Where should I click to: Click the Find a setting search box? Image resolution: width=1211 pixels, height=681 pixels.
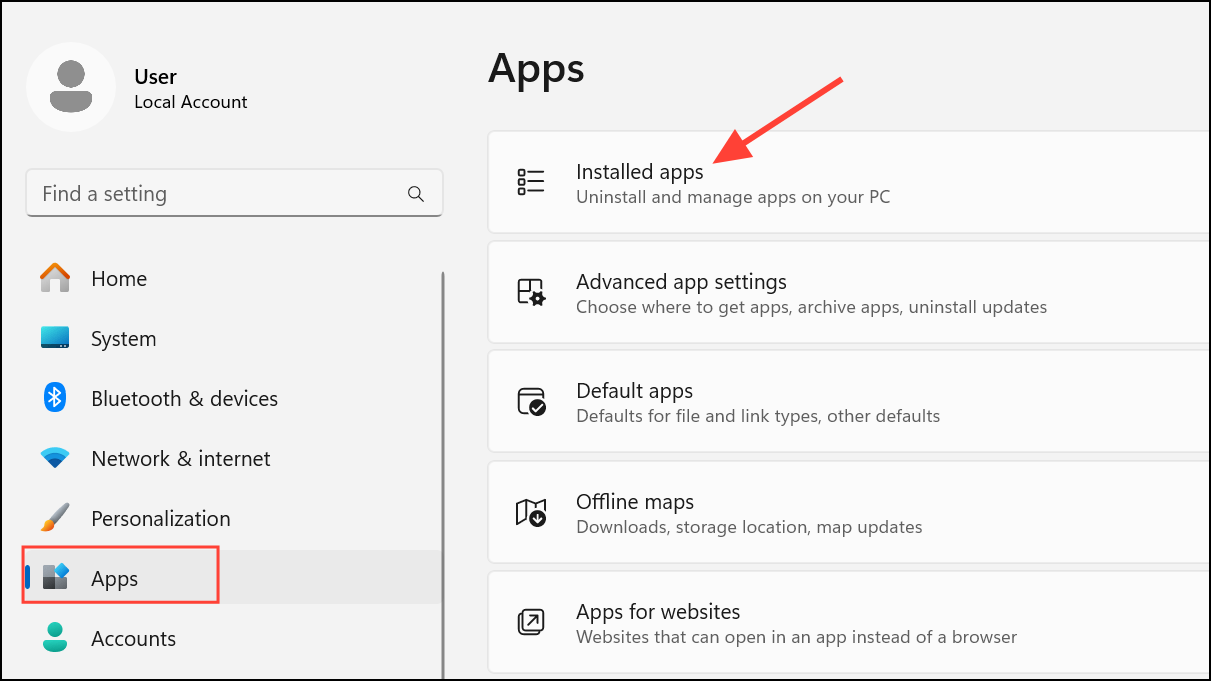(x=234, y=193)
